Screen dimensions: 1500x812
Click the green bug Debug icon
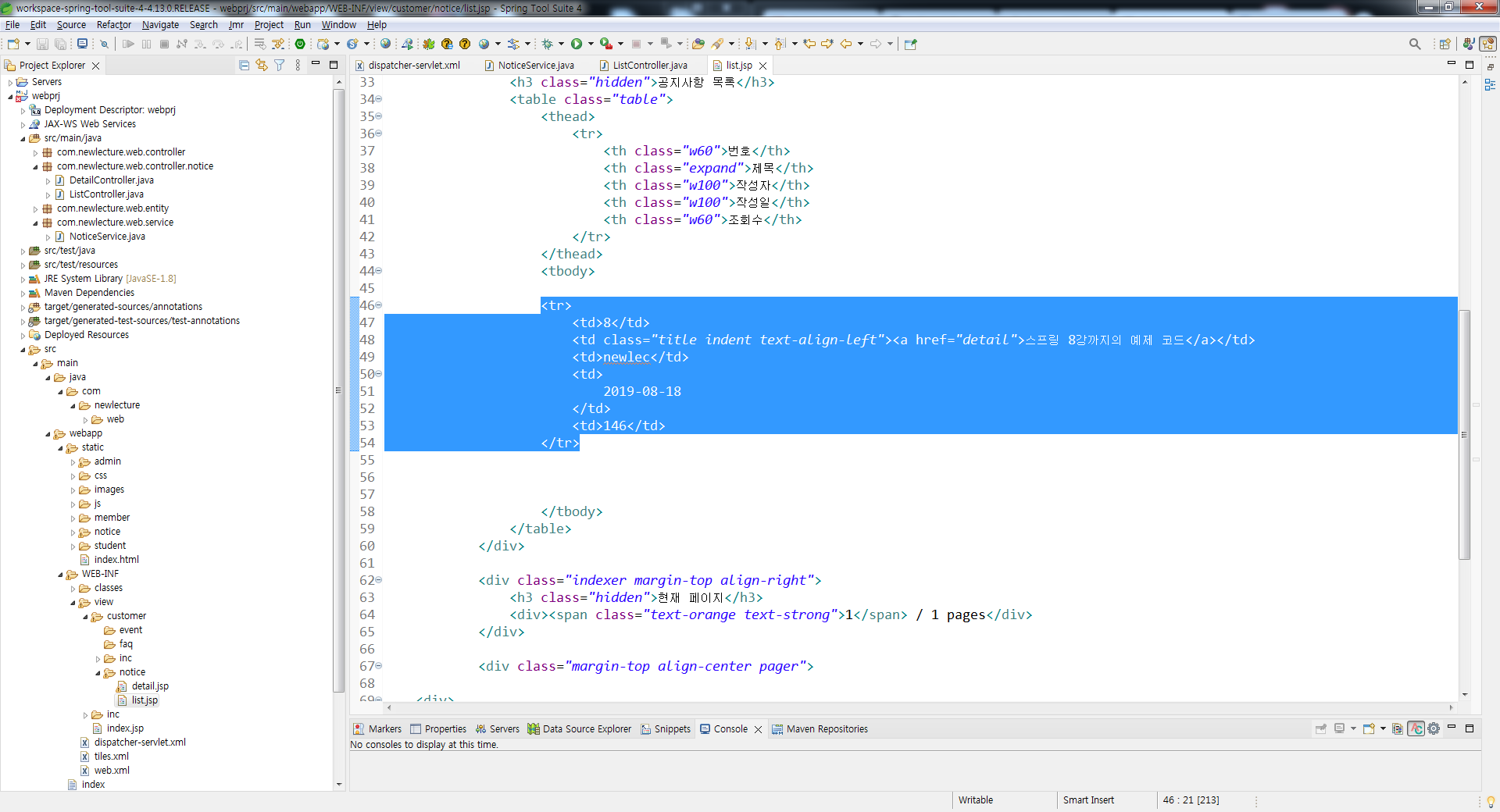coord(548,44)
